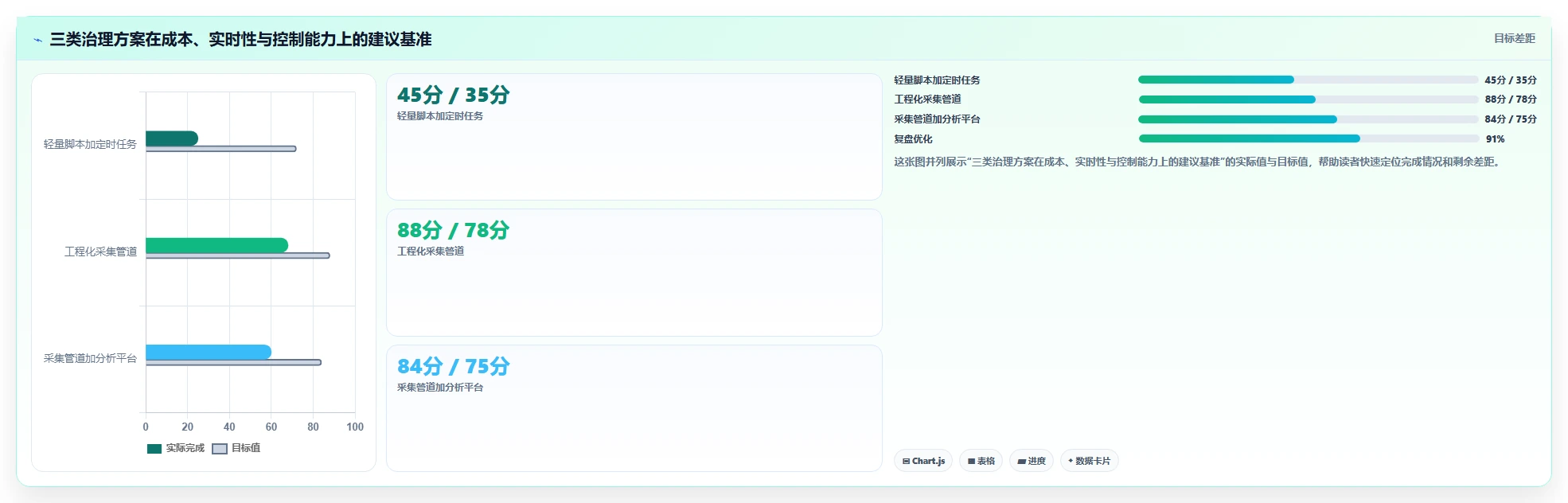Screen dimensions: 1568x503
Task: Click the 采集管道加分析平台 progress row label
Action: [937, 119]
